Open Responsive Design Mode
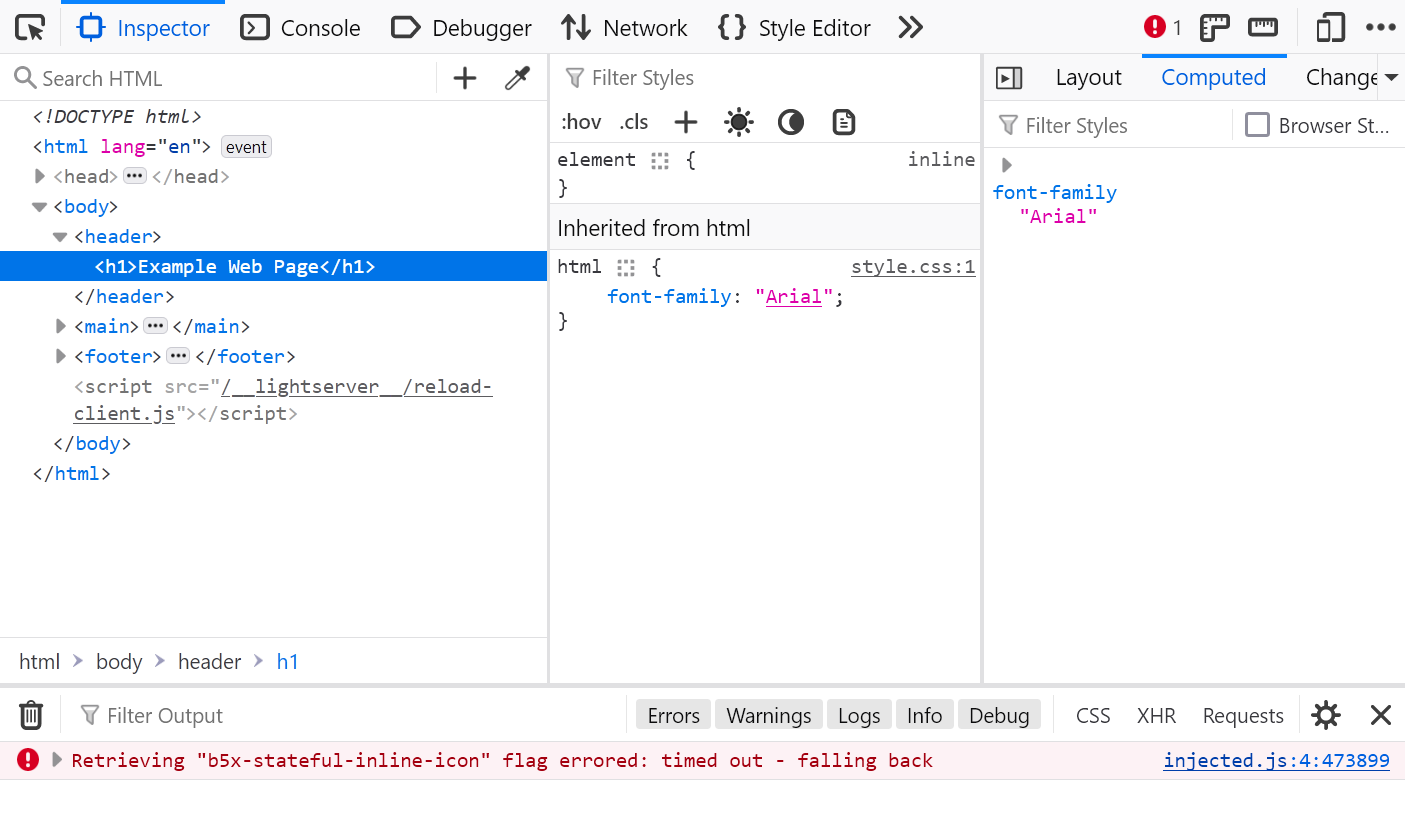Image resolution: width=1405 pixels, height=828 pixels. 1330,28
